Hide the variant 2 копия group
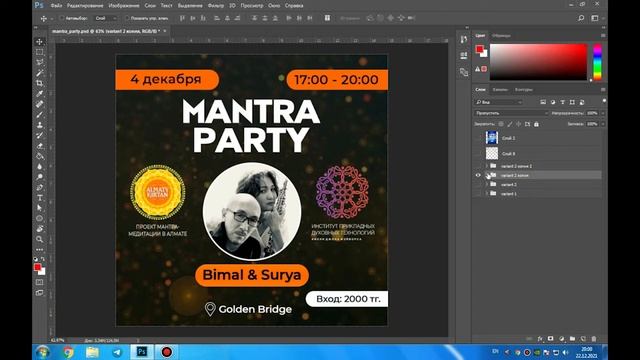 [x=478, y=175]
